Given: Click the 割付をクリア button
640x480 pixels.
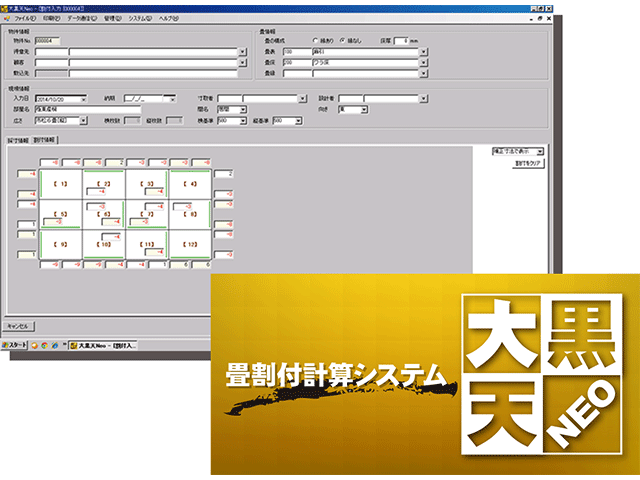Looking at the screenshot, I should coord(528,163).
